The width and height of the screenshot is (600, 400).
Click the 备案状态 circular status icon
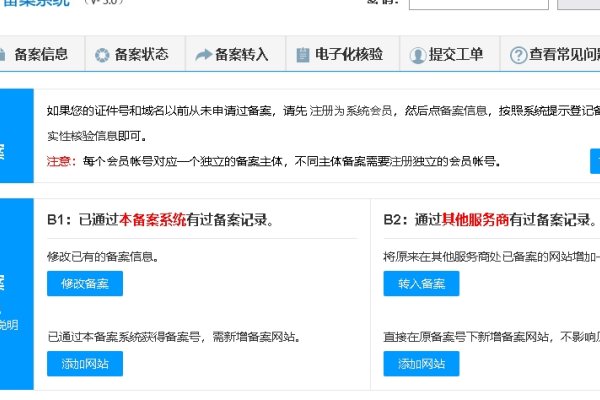tap(102, 55)
